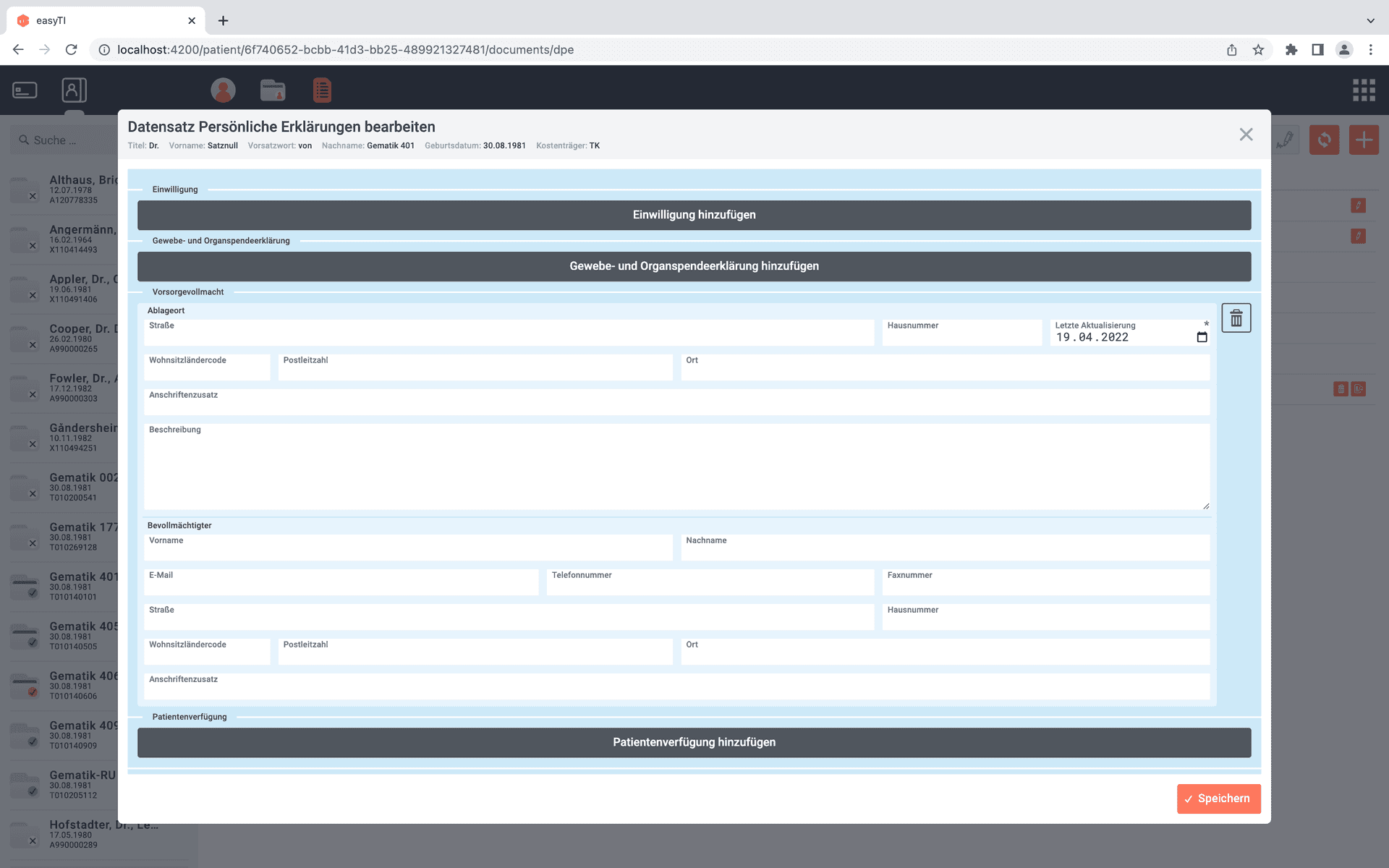Viewport: 1389px width, 868px height.
Task: Click the card terminal icon in the header
Action: tap(25, 90)
